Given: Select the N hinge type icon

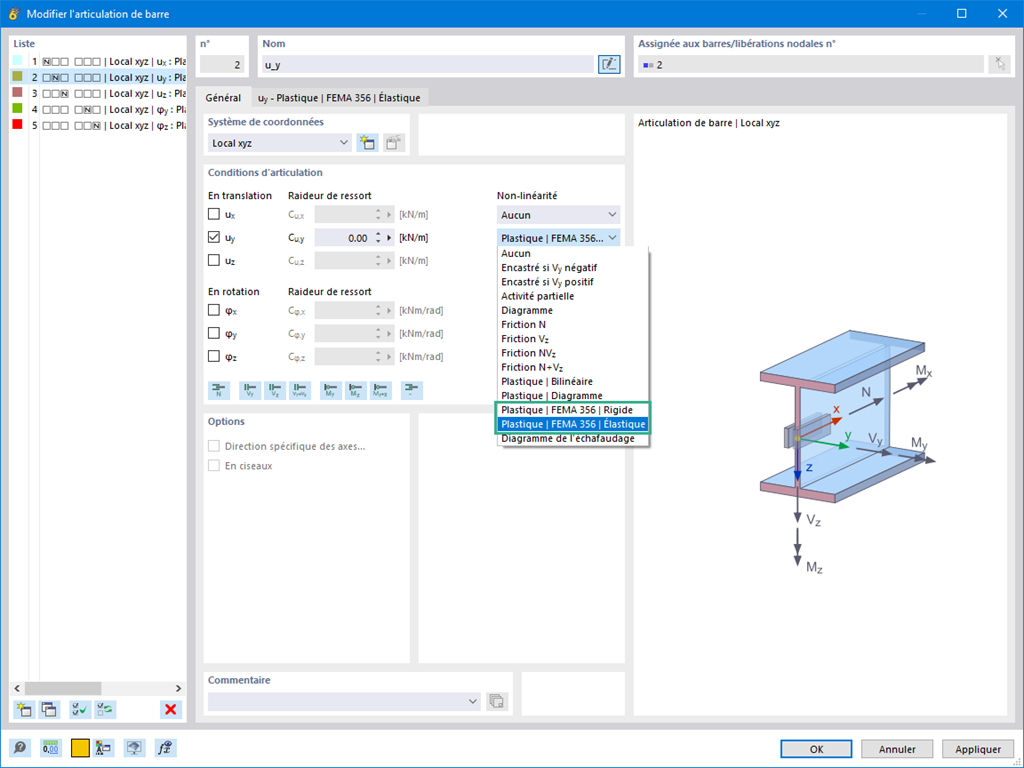Looking at the screenshot, I should (x=219, y=390).
